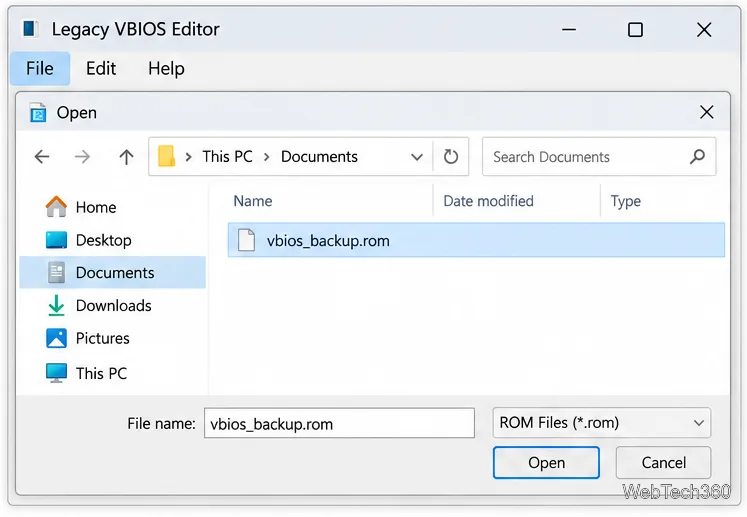747x517 pixels.
Task: Click the folder icon in address bar
Action: point(166,156)
